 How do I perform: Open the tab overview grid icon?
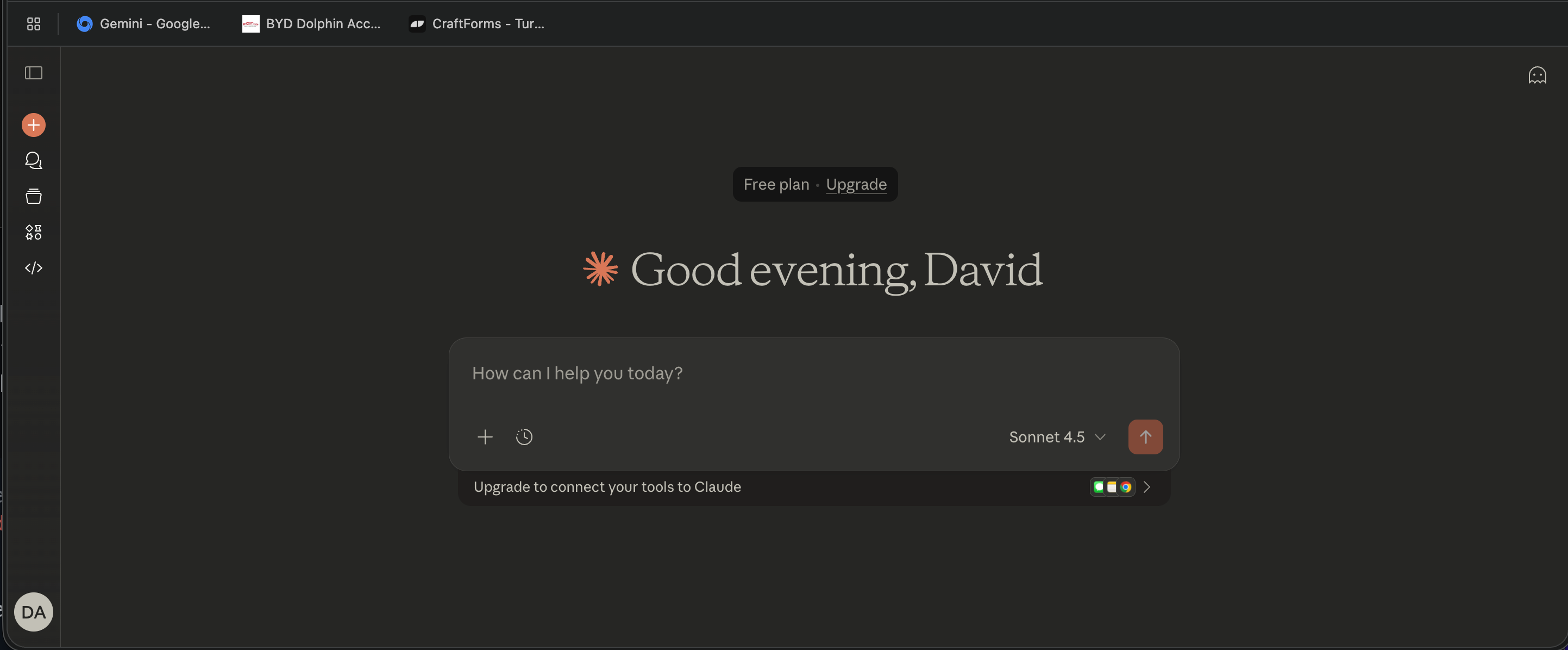pos(34,24)
